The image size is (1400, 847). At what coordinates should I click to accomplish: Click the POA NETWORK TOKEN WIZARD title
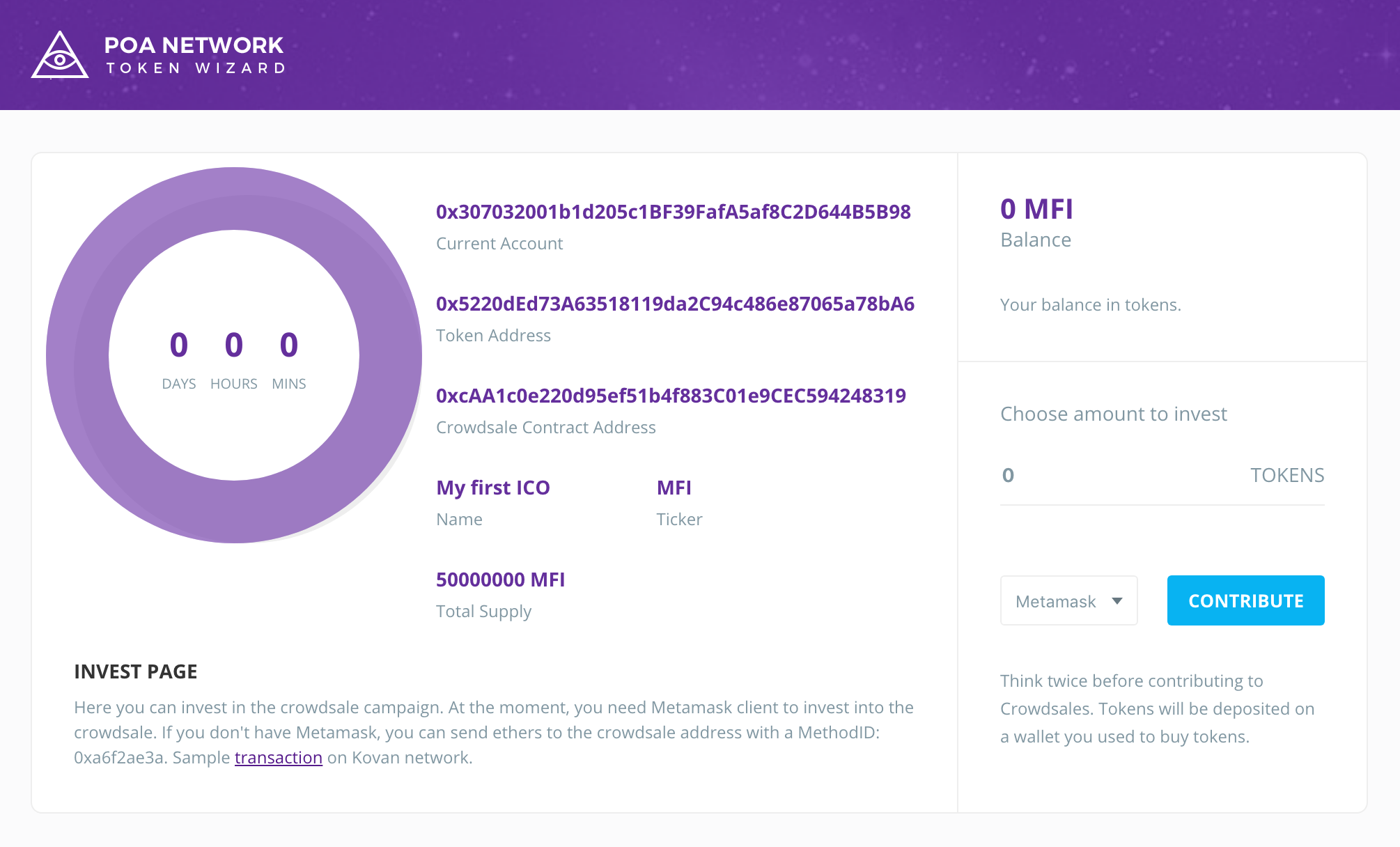pos(194,55)
